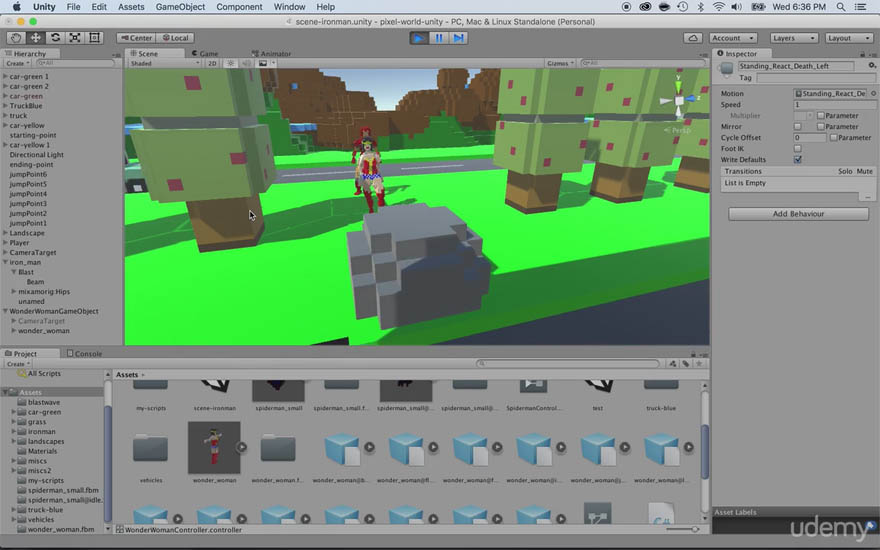Viewport: 880px width, 550px height.
Task: Expand mixamorig Hips node
Action: [x=13, y=291]
